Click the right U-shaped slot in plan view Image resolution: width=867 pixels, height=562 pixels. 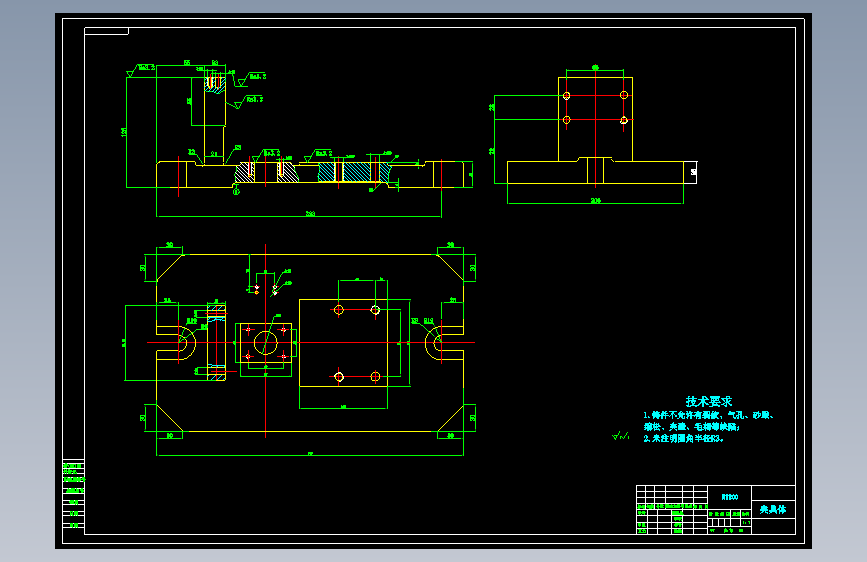[x=444, y=343]
